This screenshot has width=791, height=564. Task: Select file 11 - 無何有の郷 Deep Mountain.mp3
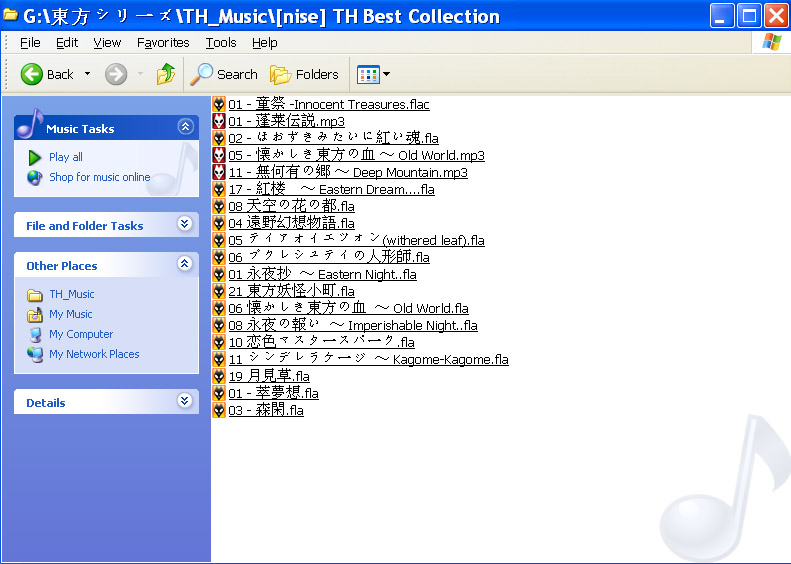[x=348, y=172]
